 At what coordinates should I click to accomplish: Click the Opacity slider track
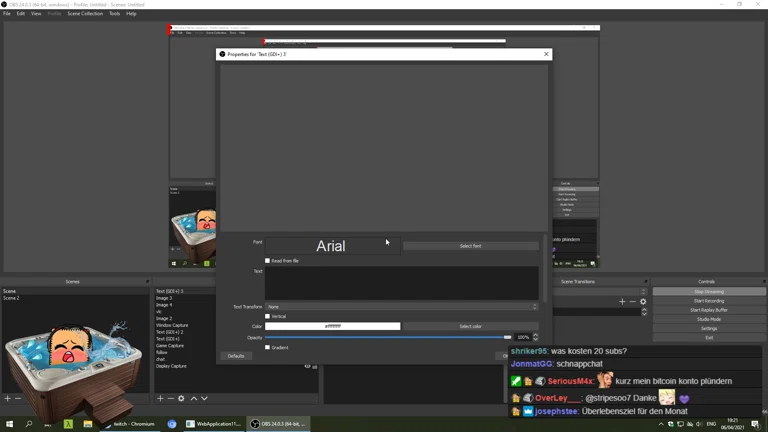390,337
